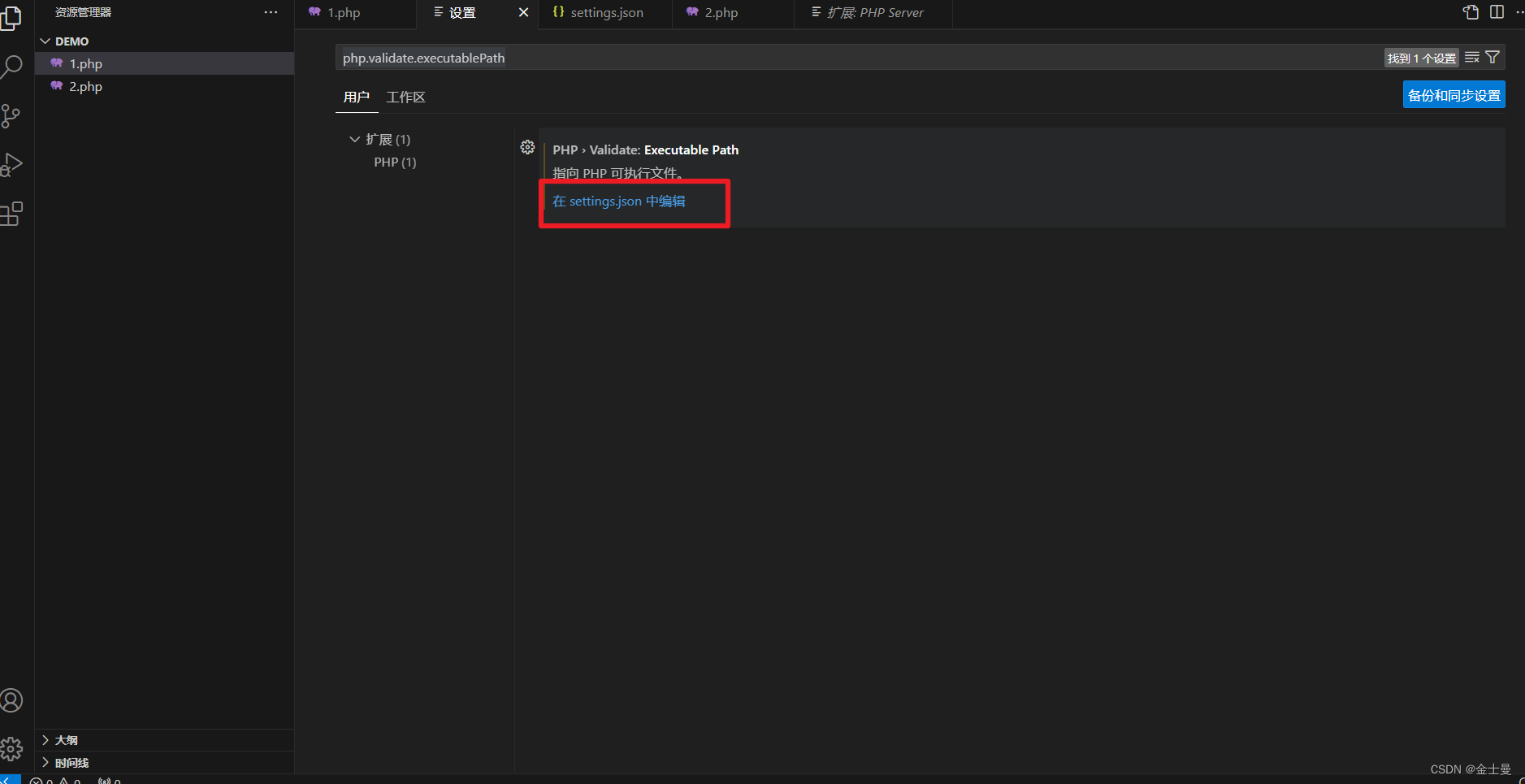Open 2.php in the explorer tree
1525x784 pixels.
tap(164, 86)
